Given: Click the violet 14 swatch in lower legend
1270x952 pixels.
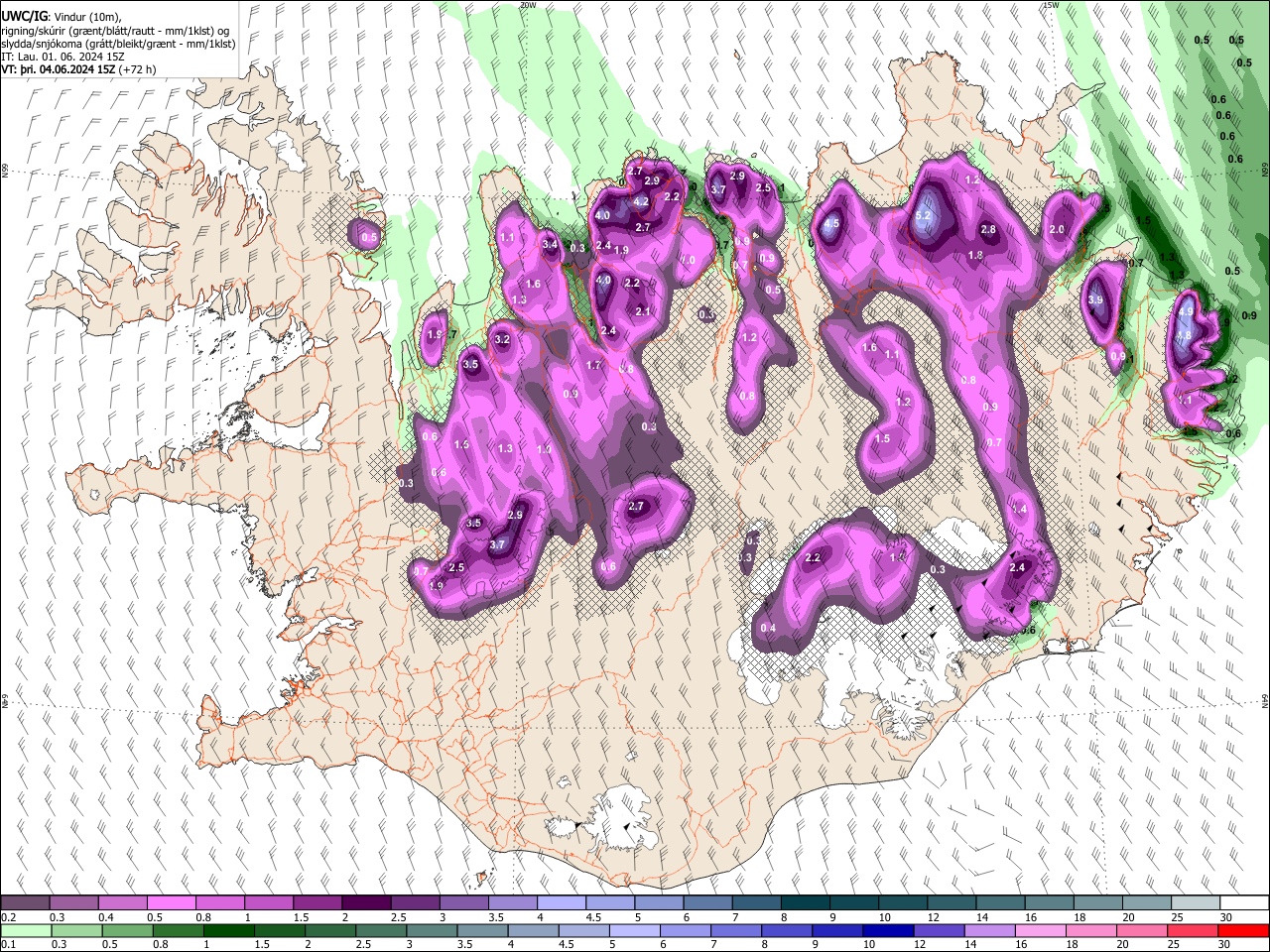Looking at the screenshot, I should (x=990, y=931).
